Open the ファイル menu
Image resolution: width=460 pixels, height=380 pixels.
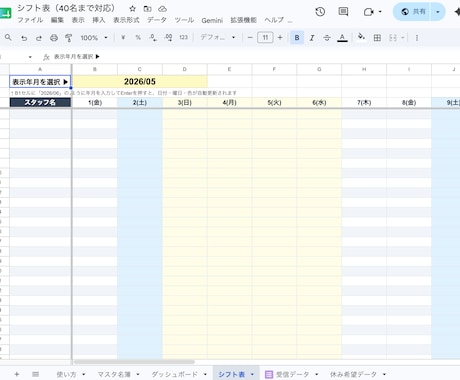tap(30, 20)
